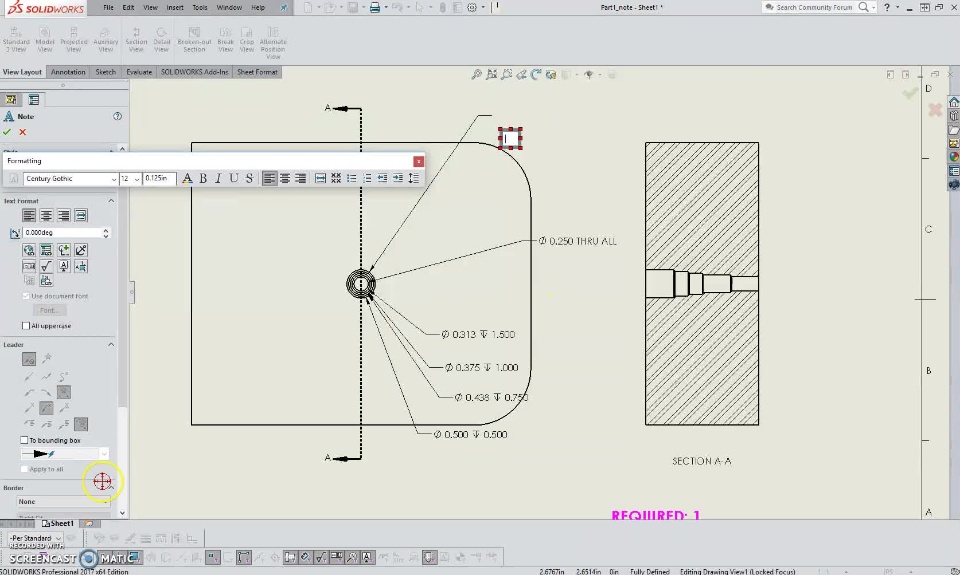Click the Stack icon in the Formatting toolbar
Screen dimensions: 960x575
pos(336,178)
